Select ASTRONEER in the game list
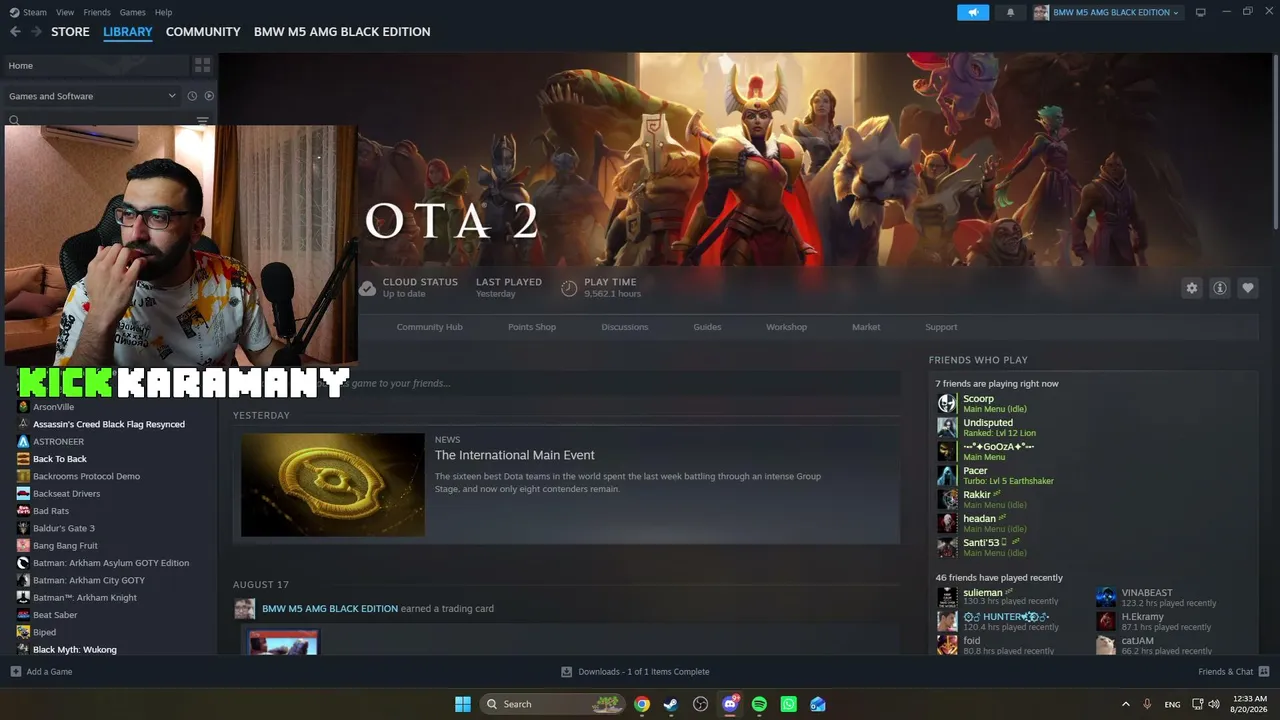Viewport: 1280px width, 720px height. 58,442
